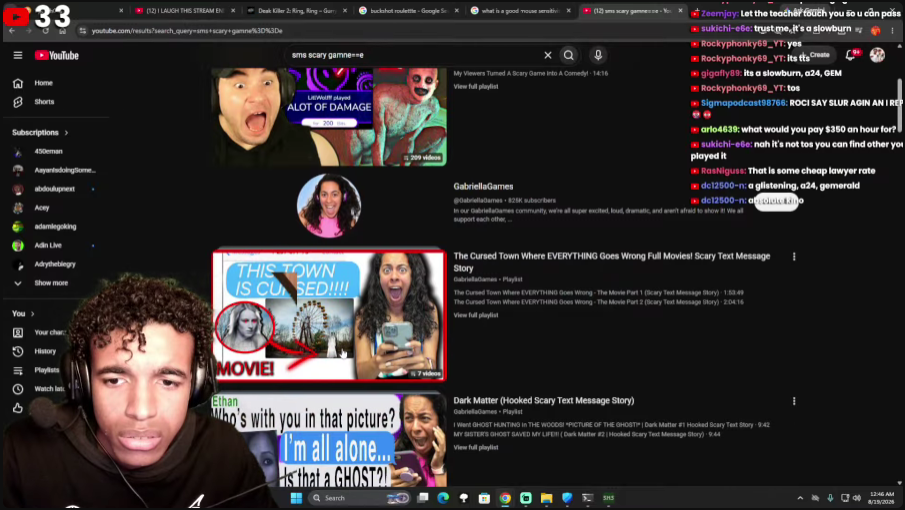Open the Windows Start menu
The width and height of the screenshot is (905, 510).
(x=296, y=498)
